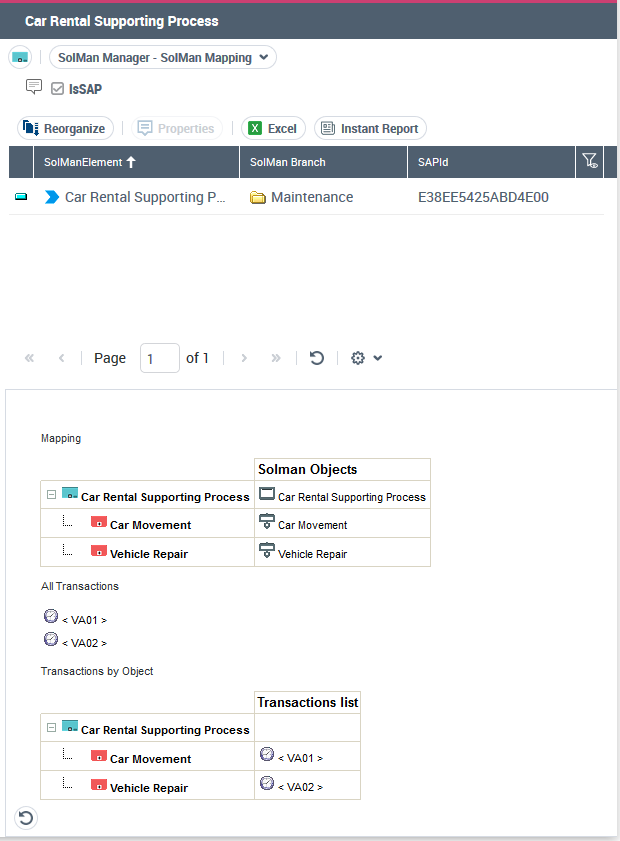
Task: Export the grid with the Excel button
Action: coord(273,129)
